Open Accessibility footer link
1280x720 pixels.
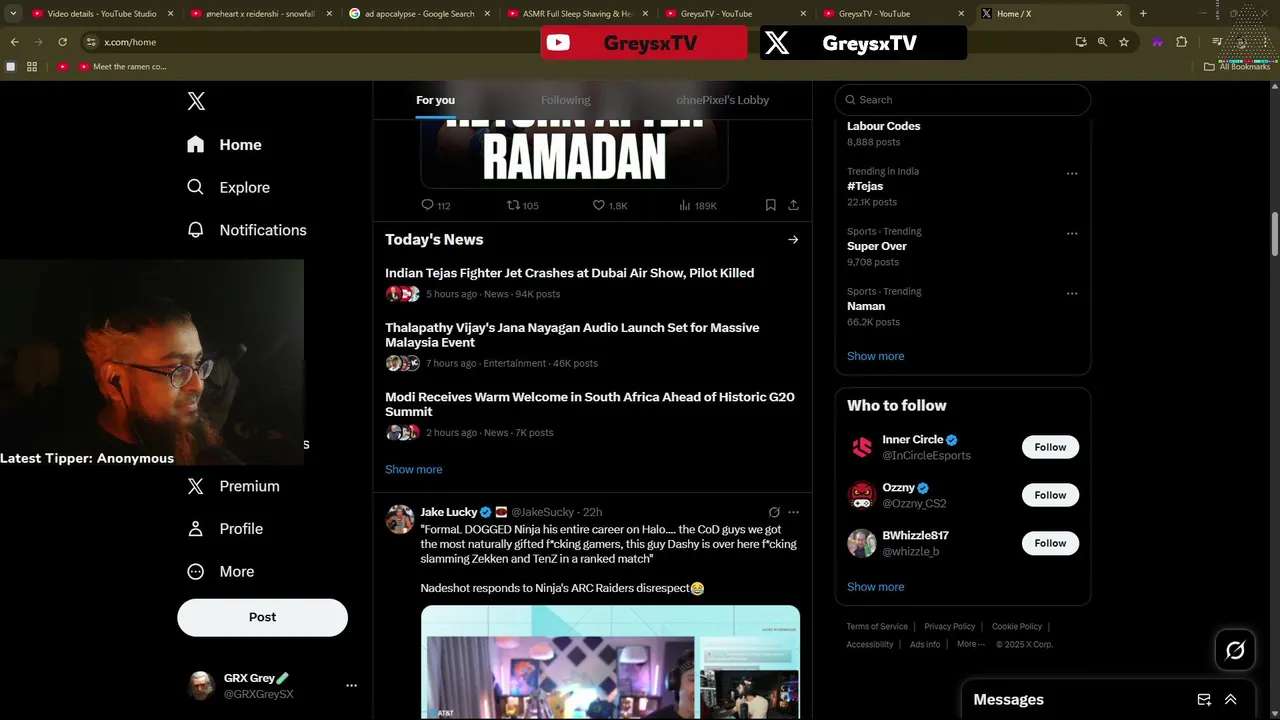(x=869, y=645)
